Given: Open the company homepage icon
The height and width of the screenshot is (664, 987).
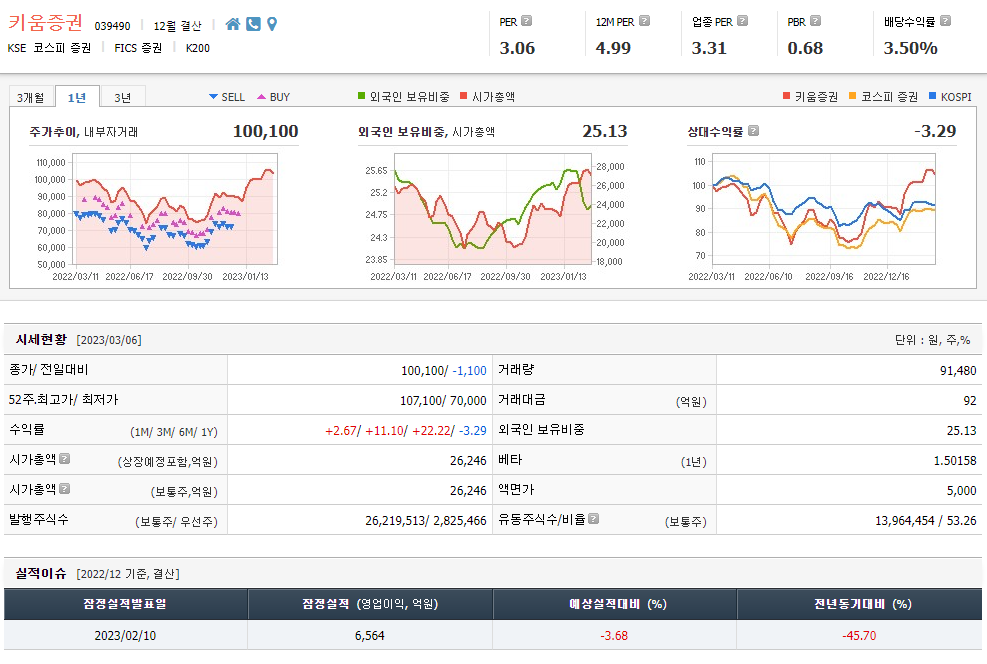Looking at the screenshot, I should [233, 24].
